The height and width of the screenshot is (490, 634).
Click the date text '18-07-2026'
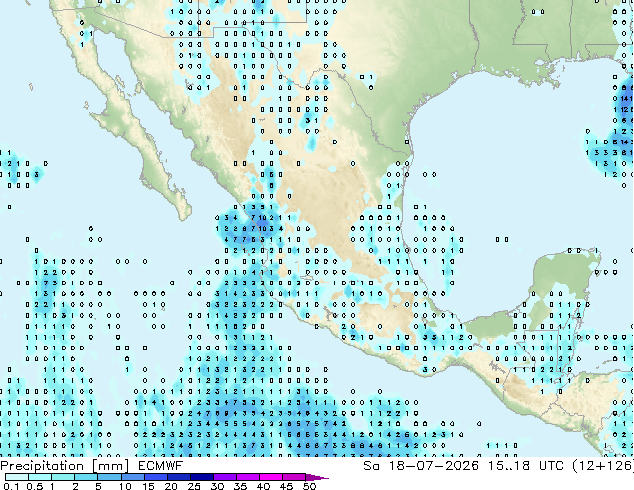[433, 466]
